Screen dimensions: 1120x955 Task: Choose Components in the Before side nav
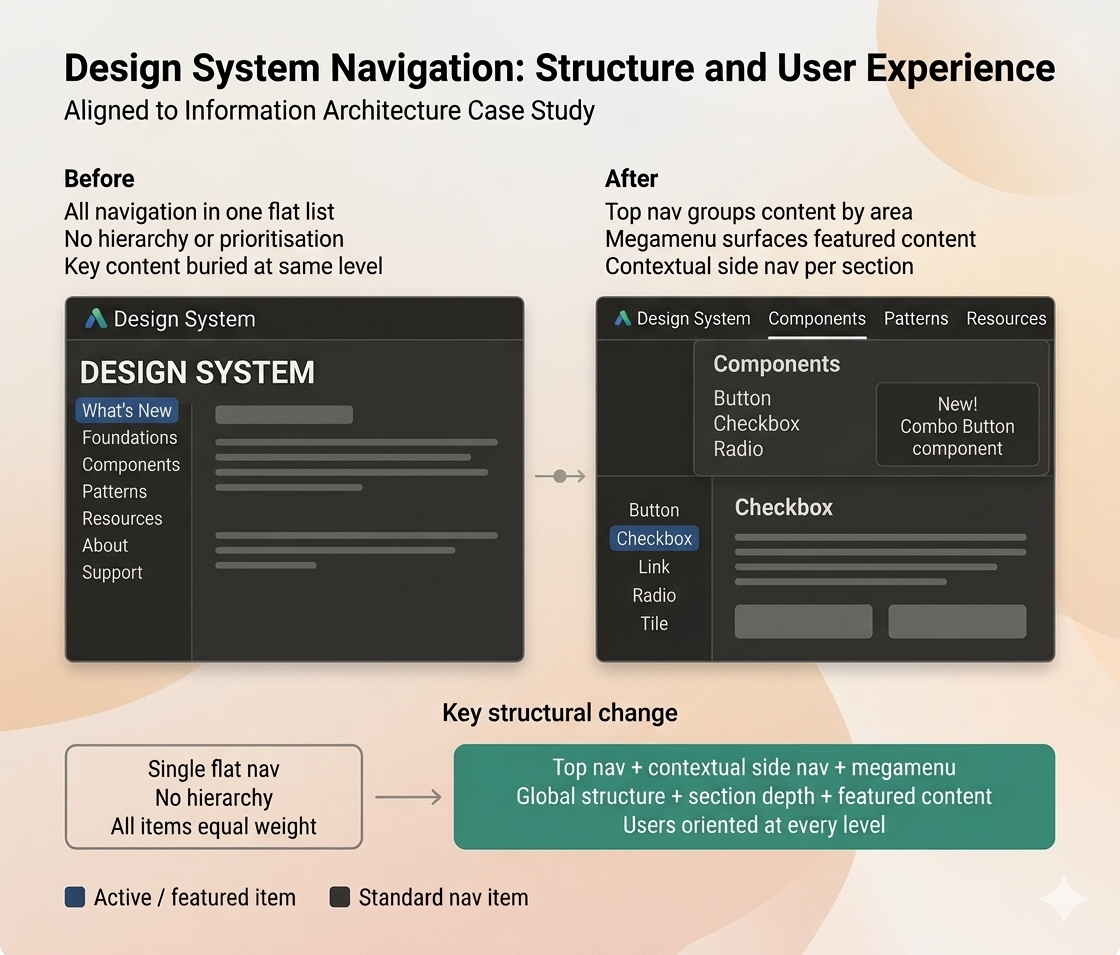pos(131,464)
